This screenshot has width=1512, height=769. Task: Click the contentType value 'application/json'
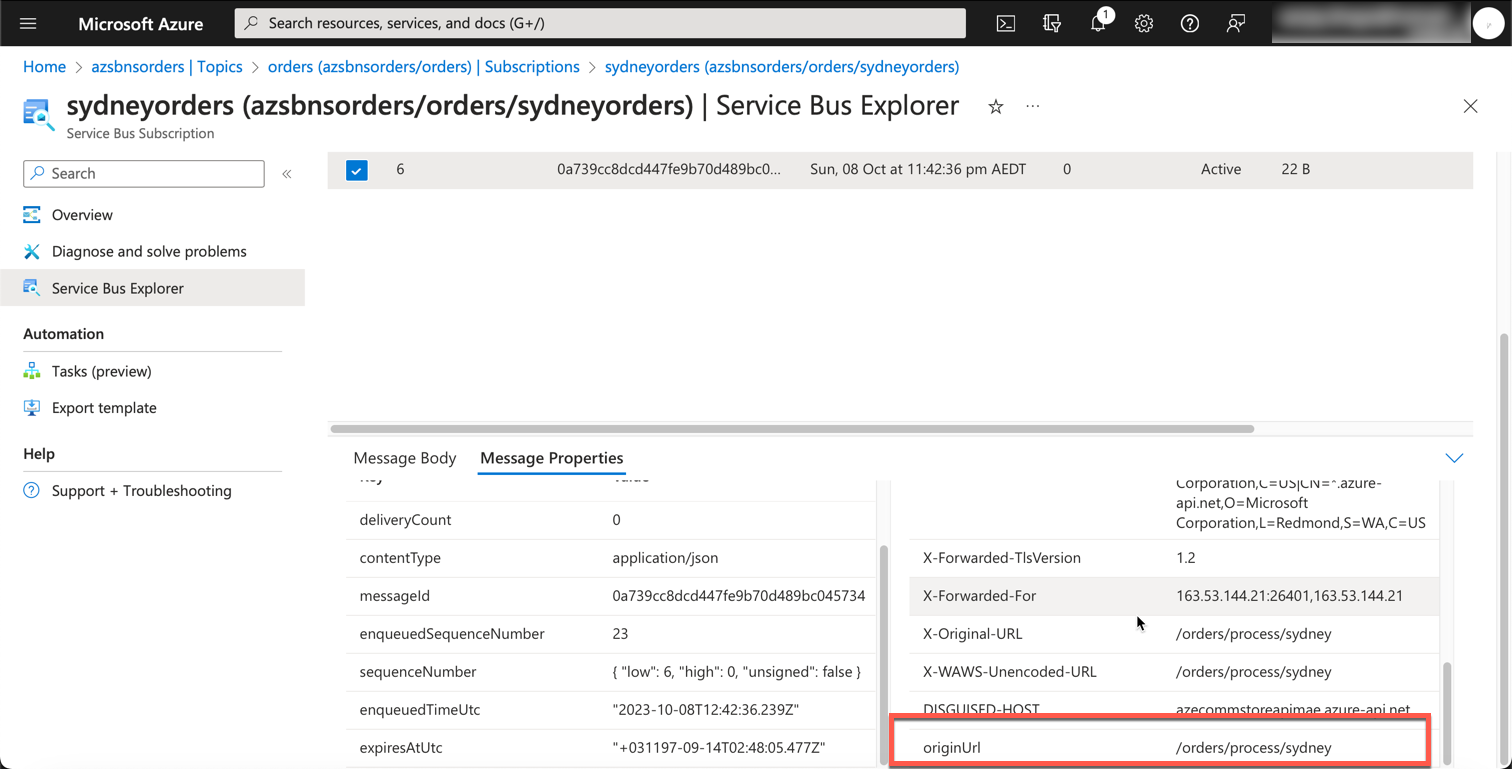click(x=665, y=558)
